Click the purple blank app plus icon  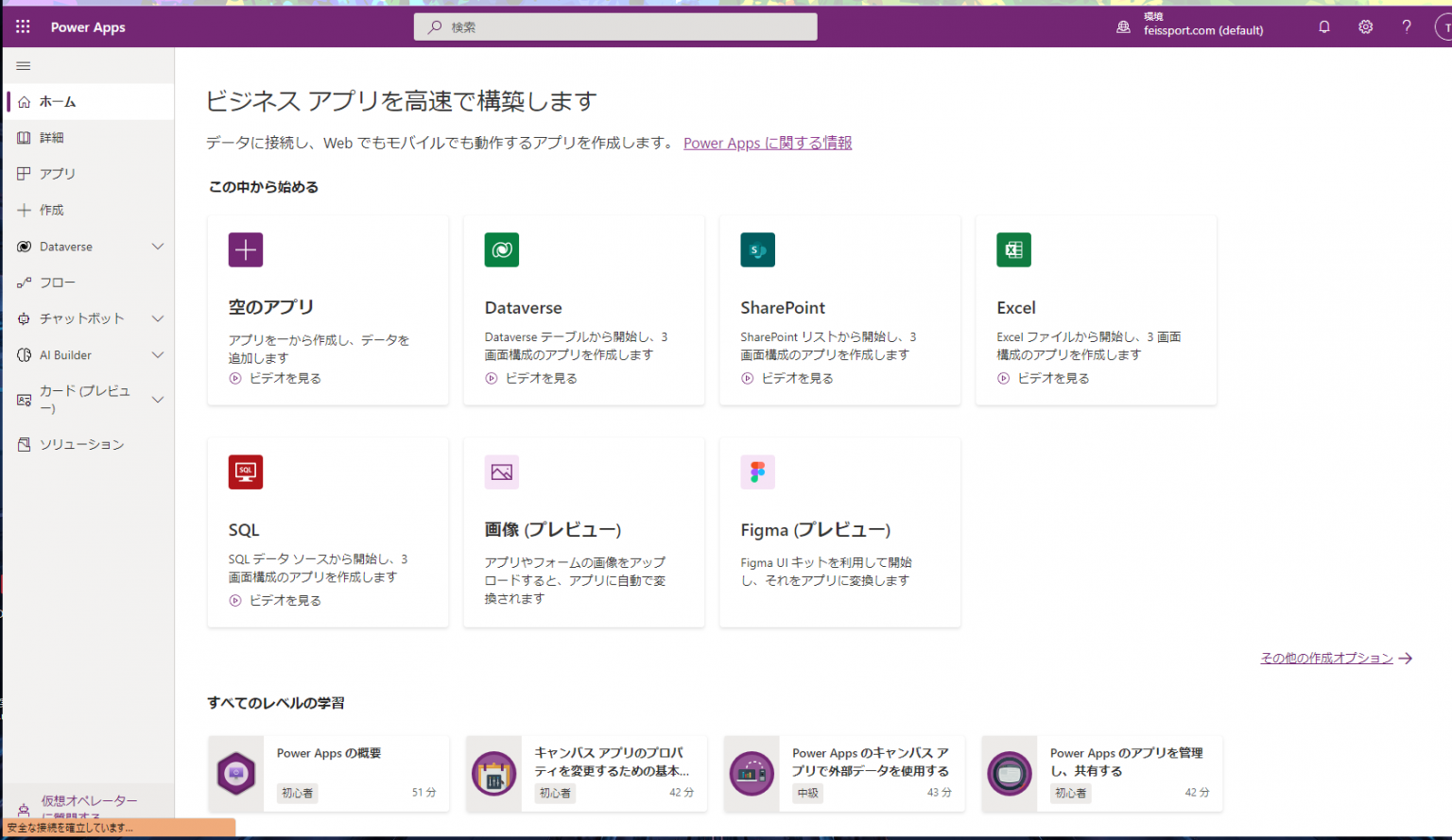tap(246, 250)
